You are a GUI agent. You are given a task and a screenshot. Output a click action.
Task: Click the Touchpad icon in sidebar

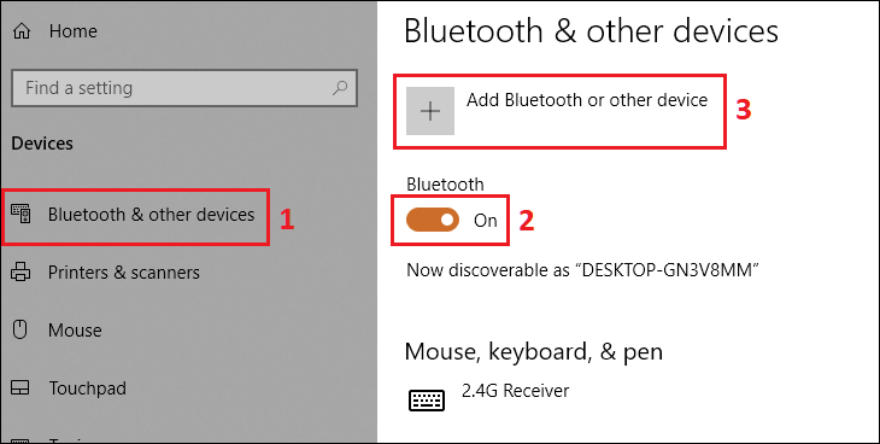[21, 388]
